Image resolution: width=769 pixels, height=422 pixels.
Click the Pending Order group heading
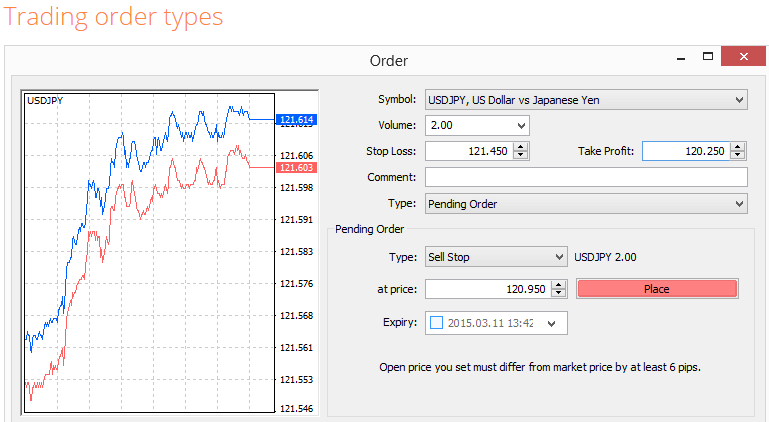(370, 229)
